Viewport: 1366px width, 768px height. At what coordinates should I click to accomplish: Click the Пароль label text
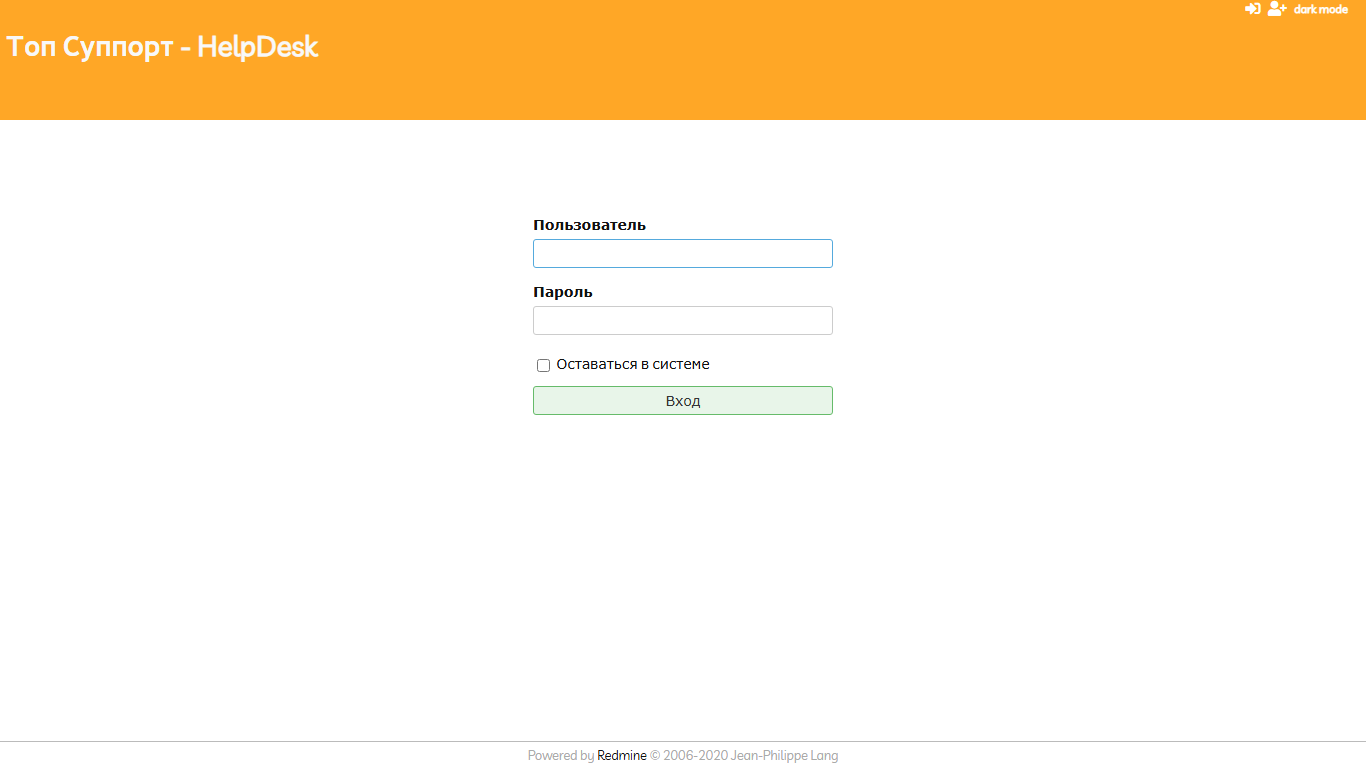pos(563,292)
